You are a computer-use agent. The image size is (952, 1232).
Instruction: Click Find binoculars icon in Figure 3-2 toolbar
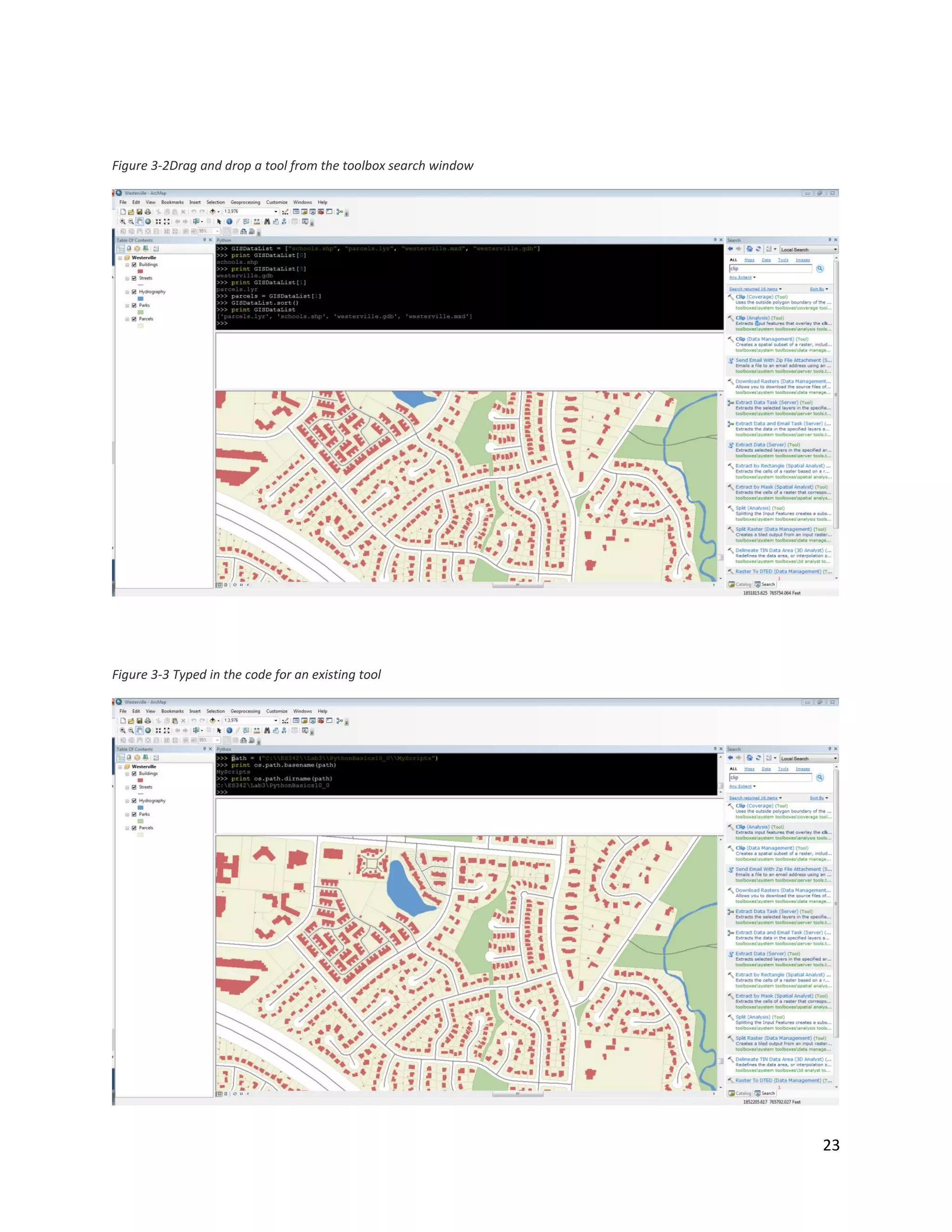tap(267, 222)
